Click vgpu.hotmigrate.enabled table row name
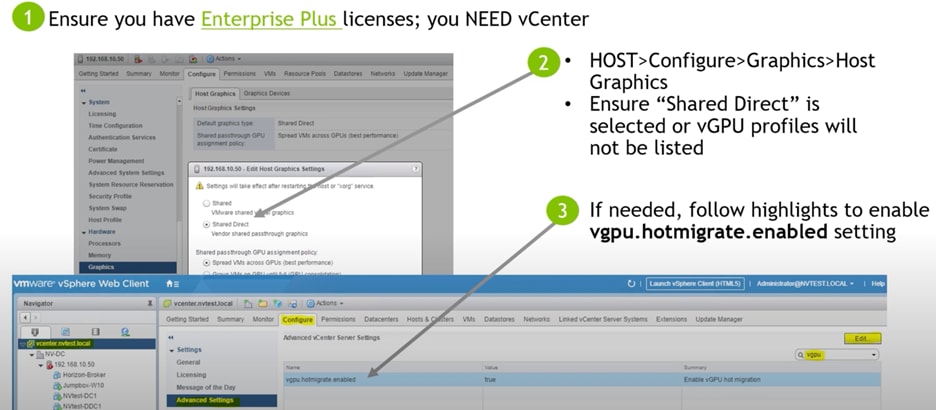936x410 pixels. coord(321,380)
